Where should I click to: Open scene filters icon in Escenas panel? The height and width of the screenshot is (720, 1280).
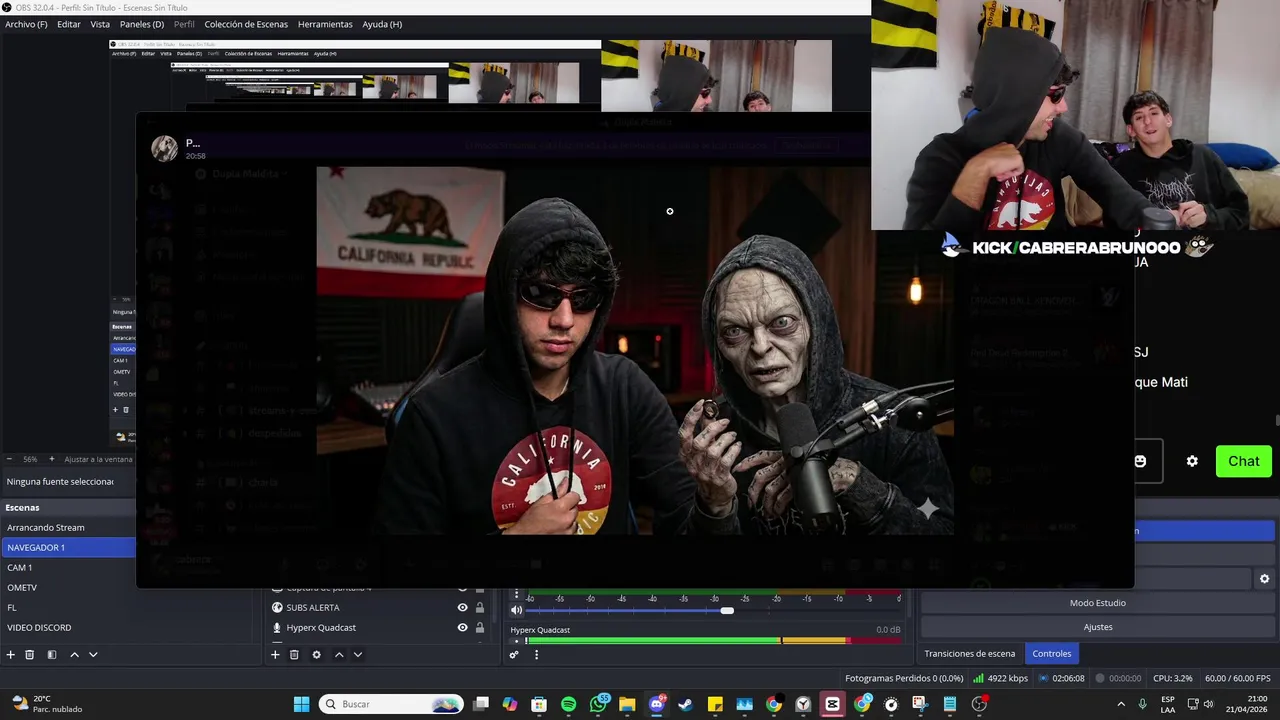[x=52, y=655]
